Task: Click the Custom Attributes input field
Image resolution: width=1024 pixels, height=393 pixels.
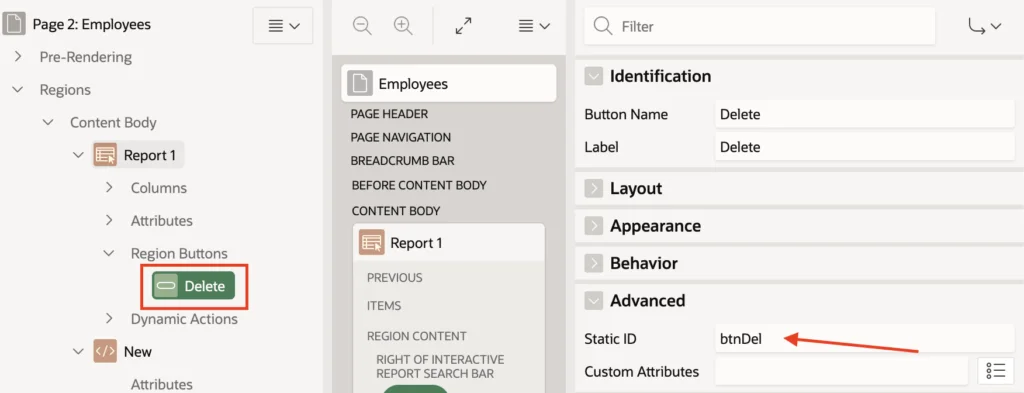Action: (x=842, y=371)
